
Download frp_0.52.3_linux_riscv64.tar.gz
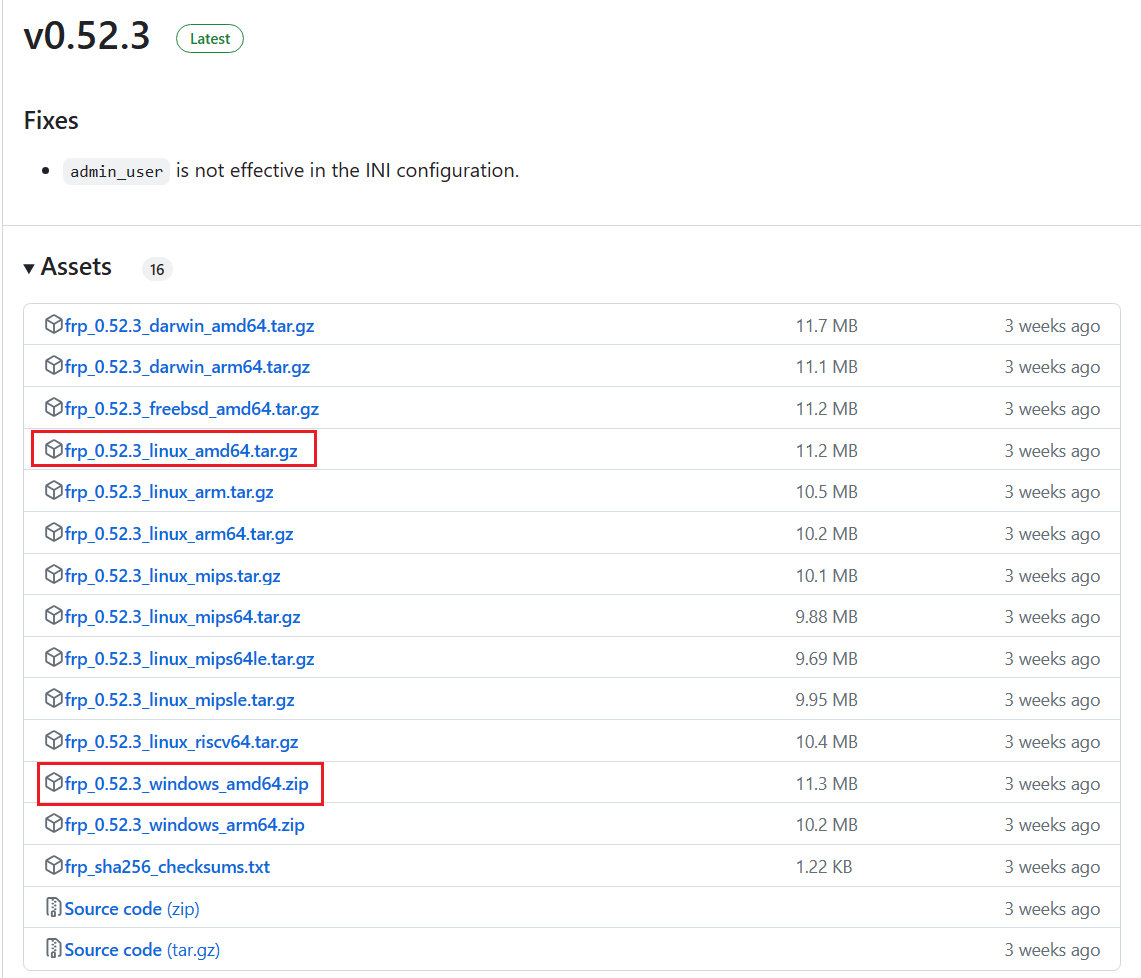[x=181, y=742]
